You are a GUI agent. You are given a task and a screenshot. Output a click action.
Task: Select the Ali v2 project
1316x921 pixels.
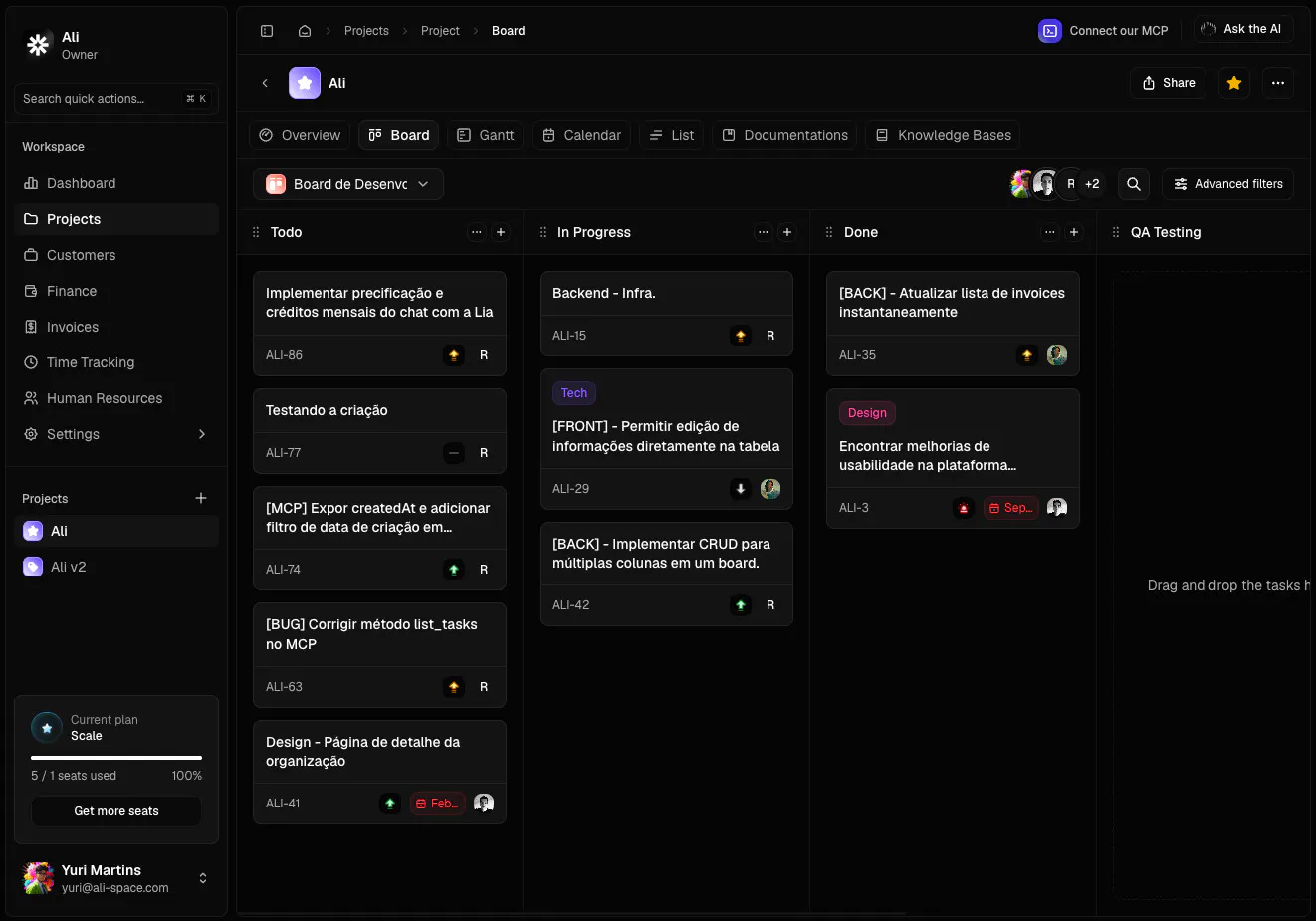tap(116, 567)
